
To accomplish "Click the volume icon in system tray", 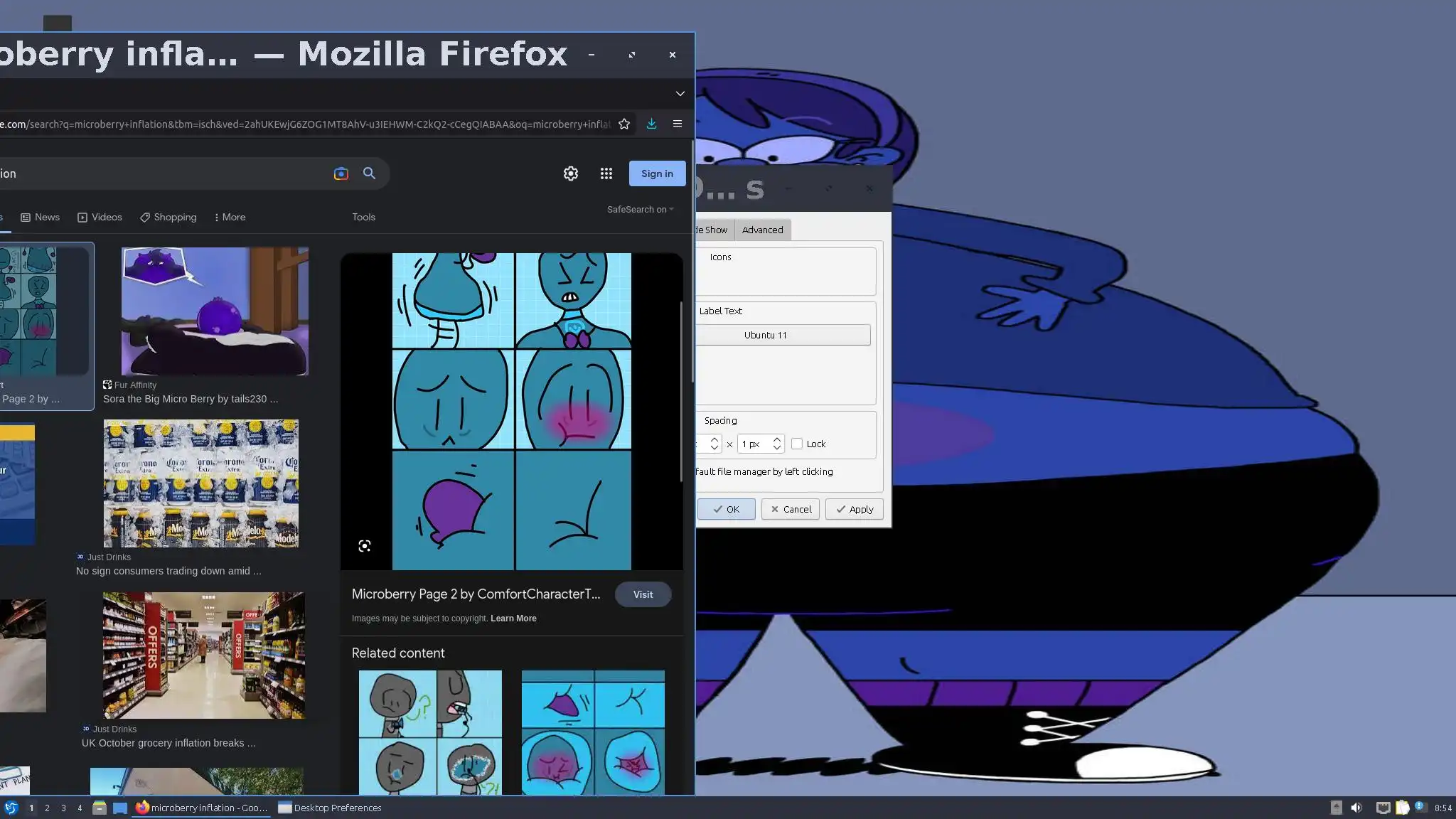I will coord(1356,808).
